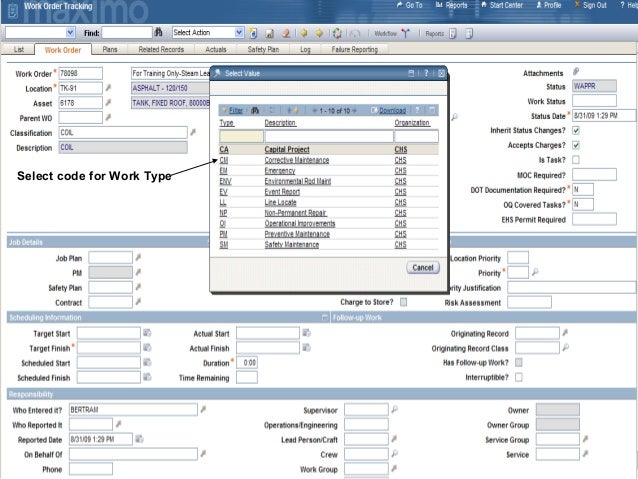Viewport: 638px width, 479px height.
Task: Click the calendar icon beside Target Start
Action: coord(146,333)
